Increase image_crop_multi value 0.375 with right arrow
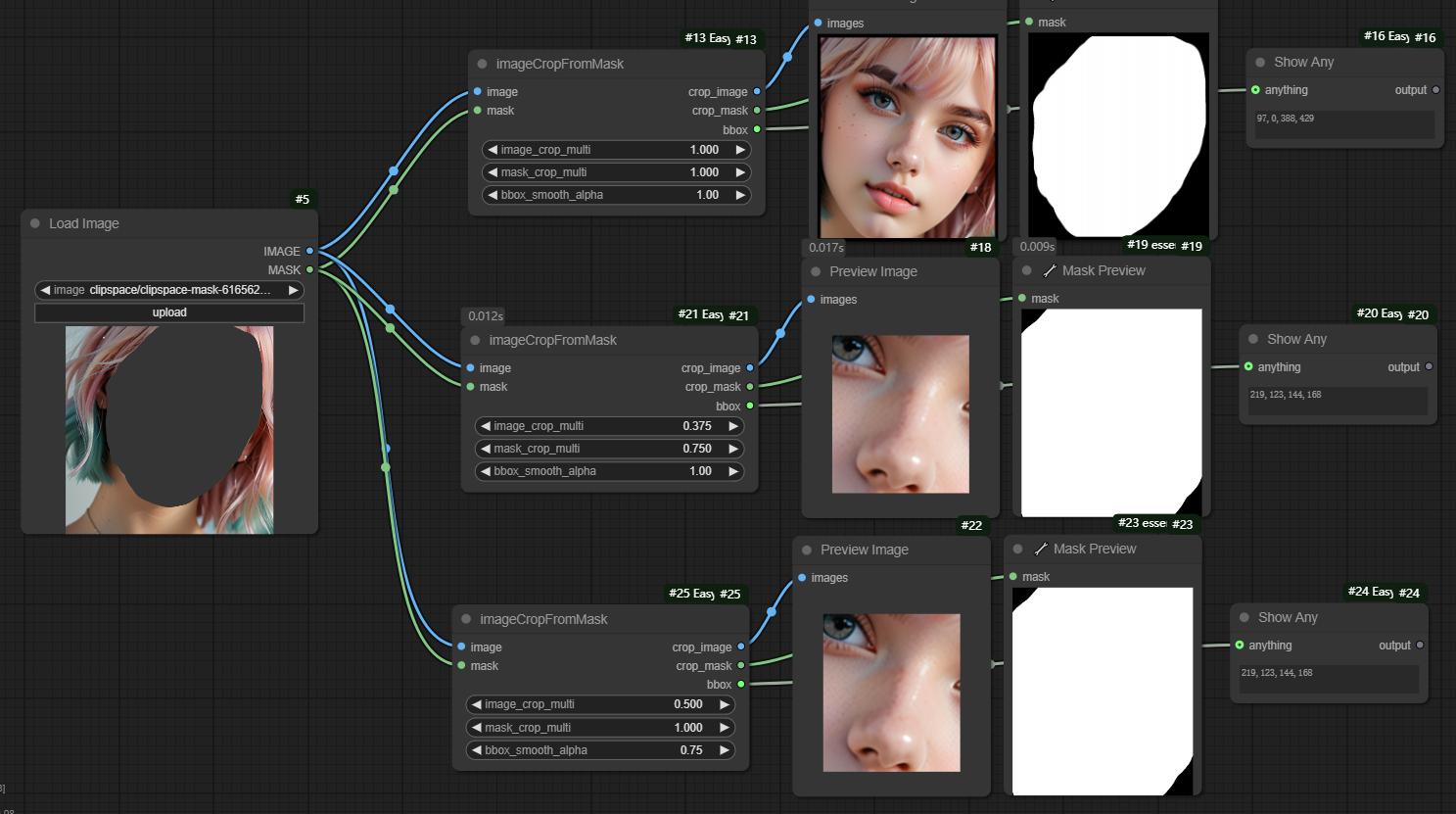 pos(732,426)
